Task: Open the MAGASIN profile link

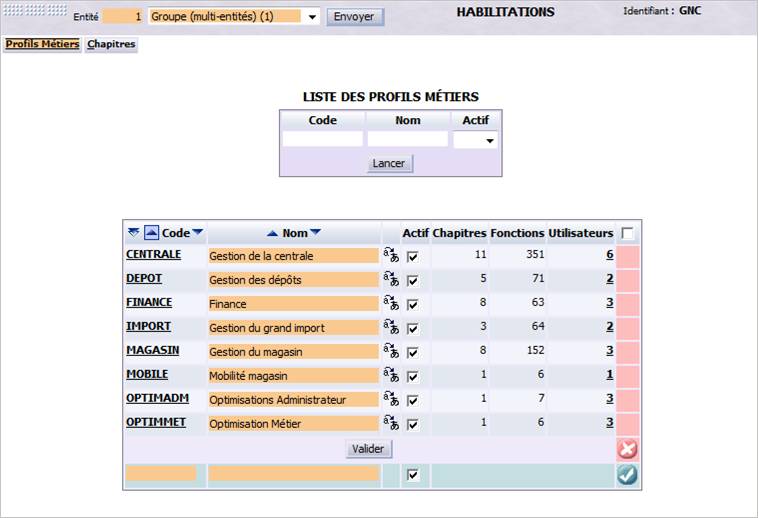Action: coord(153,350)
